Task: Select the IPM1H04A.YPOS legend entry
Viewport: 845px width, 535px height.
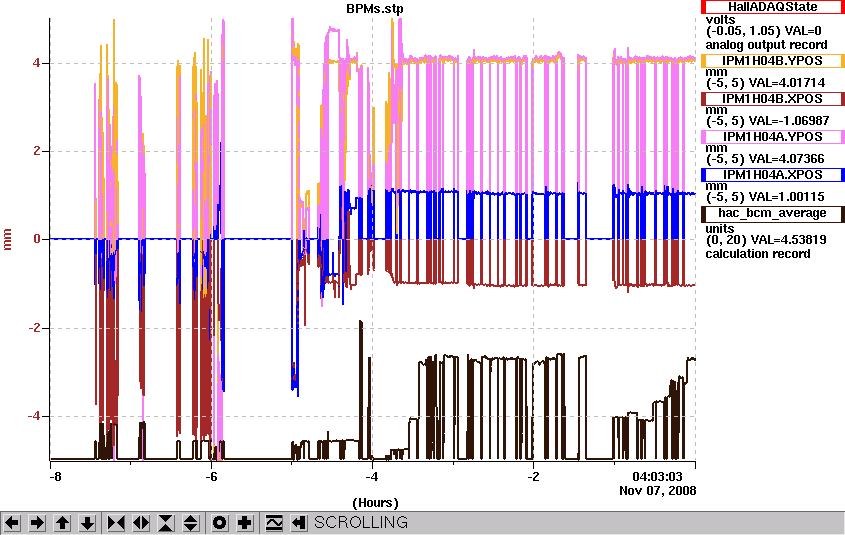Action: click(772, 137)
